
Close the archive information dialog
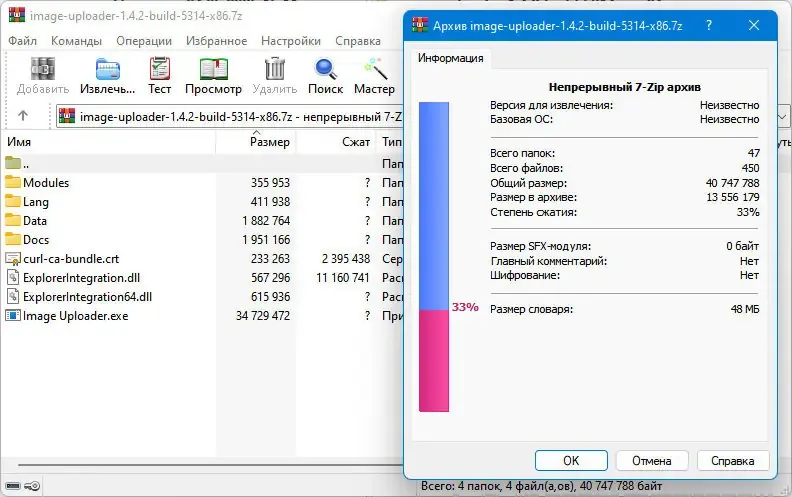coord(754,25)
